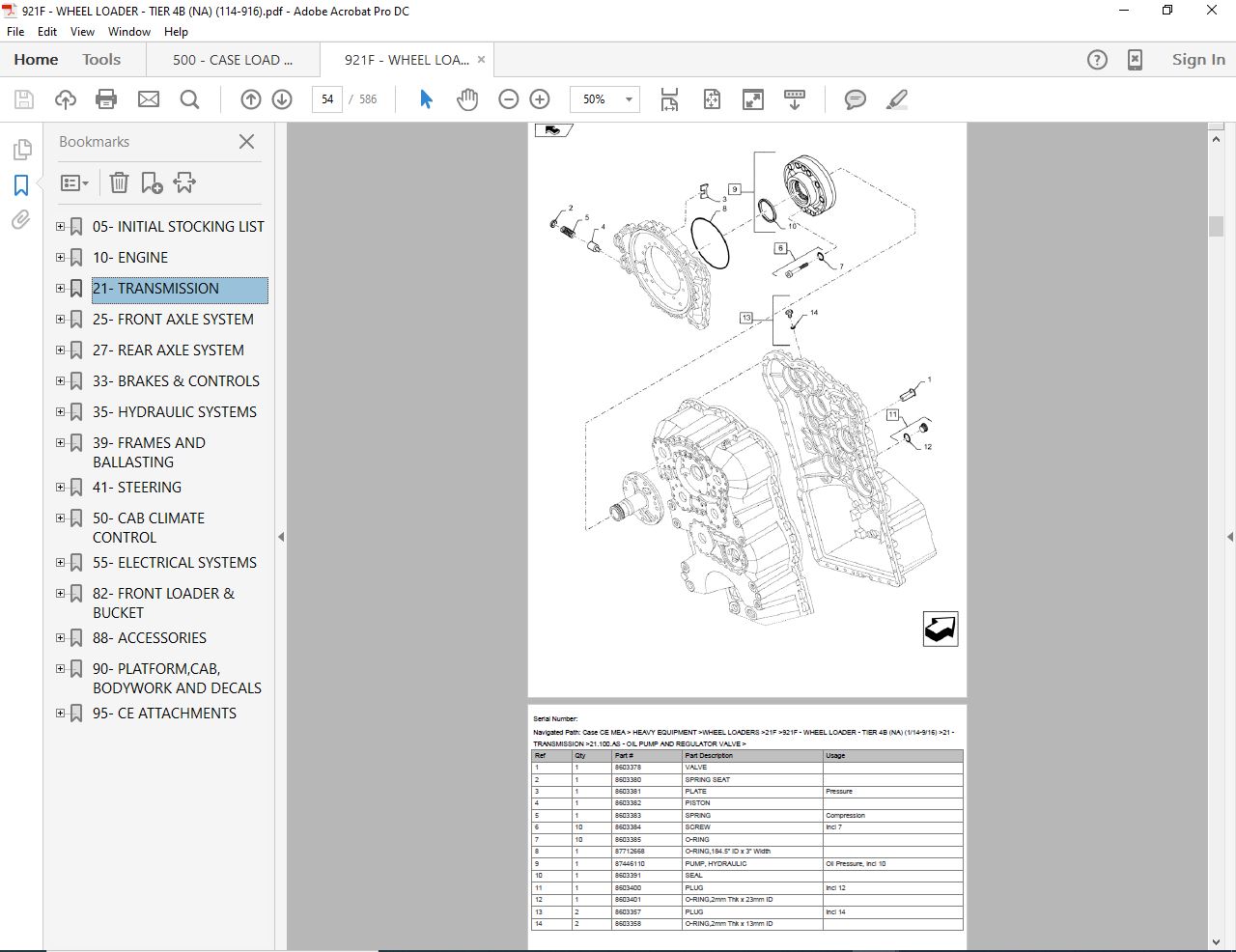Expand the 10- ENGINE bookmark
This screenshot has width=1236, height=952.
coord(61,257)
